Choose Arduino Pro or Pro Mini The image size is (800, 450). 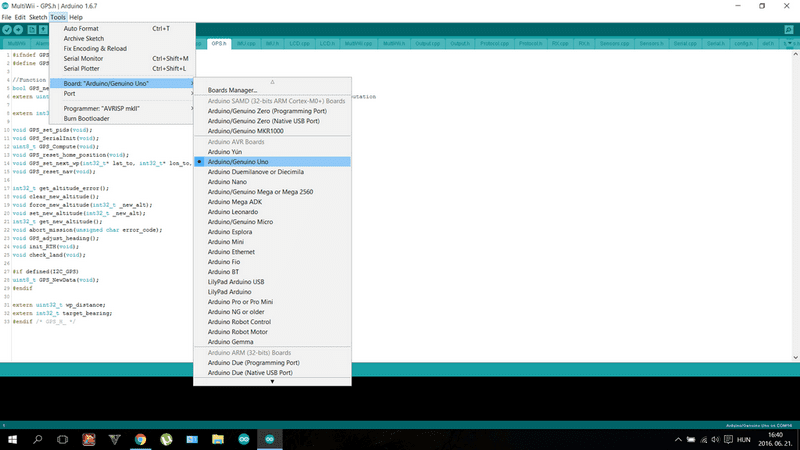[272, 302]
